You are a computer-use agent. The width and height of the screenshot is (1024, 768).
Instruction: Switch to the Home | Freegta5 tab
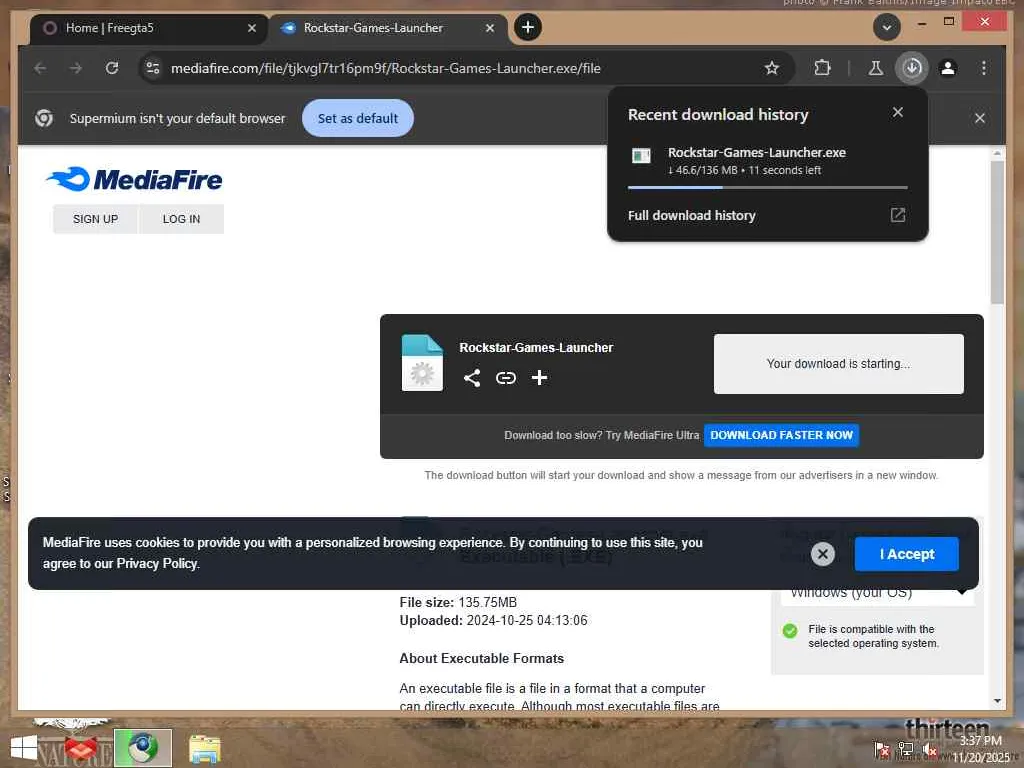click(149, 28)
